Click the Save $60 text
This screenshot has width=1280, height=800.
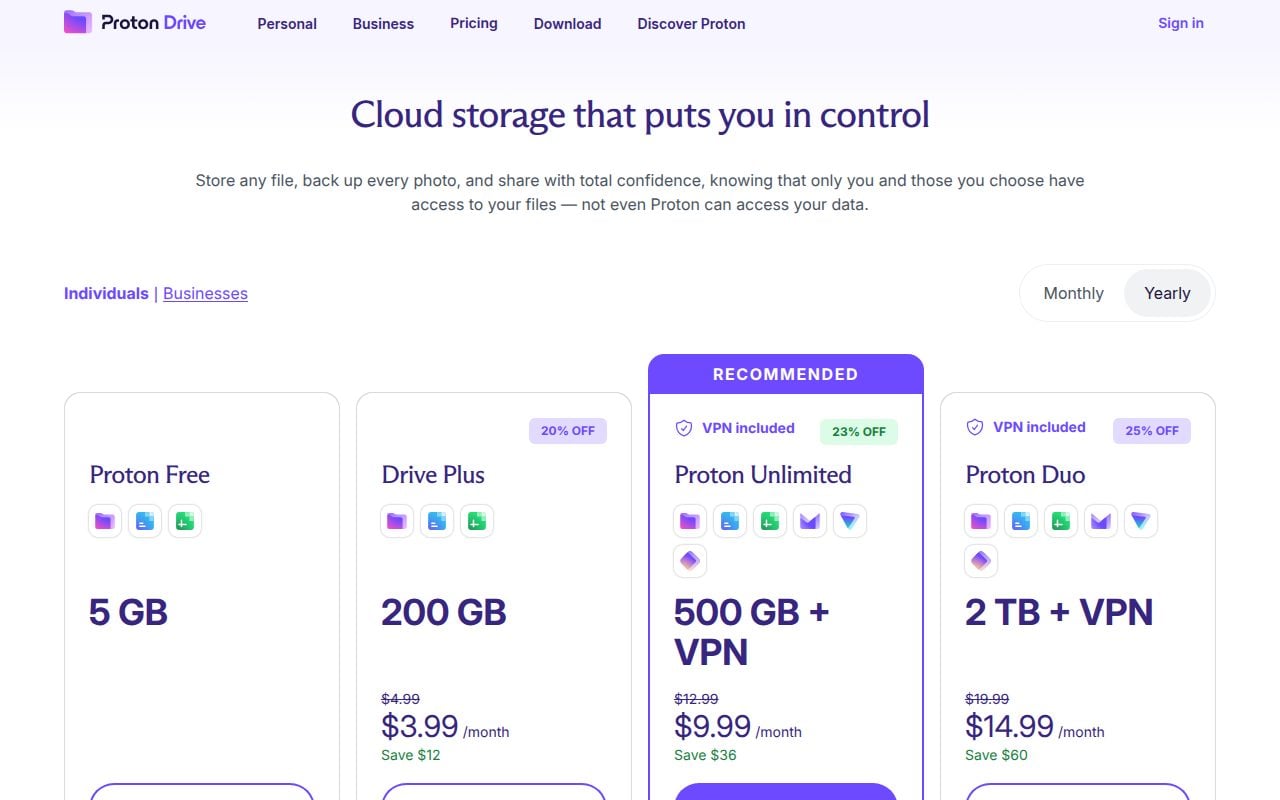click(x=996, y=755)
